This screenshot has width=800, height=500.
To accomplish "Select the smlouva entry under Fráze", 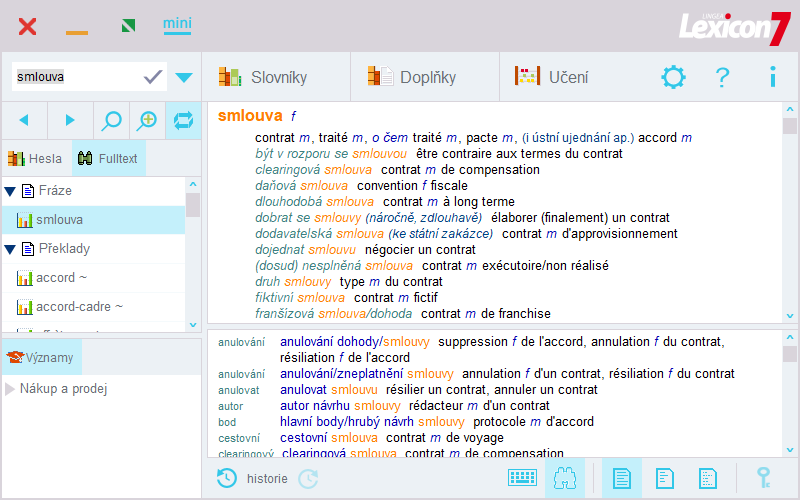I will [x=94, y=220].
